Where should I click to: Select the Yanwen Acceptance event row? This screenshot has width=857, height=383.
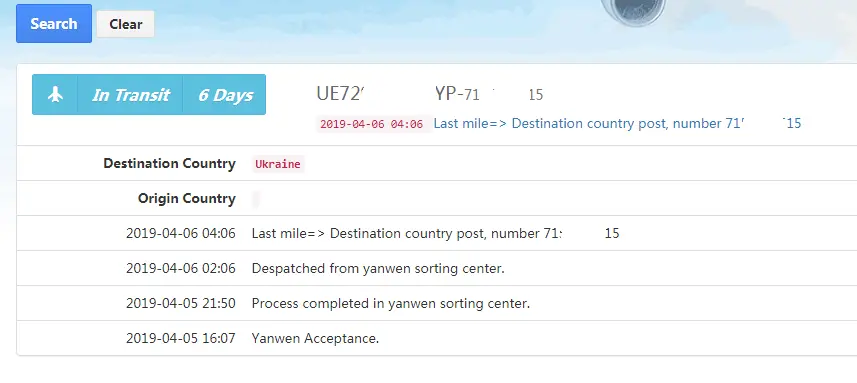(437, 338)
